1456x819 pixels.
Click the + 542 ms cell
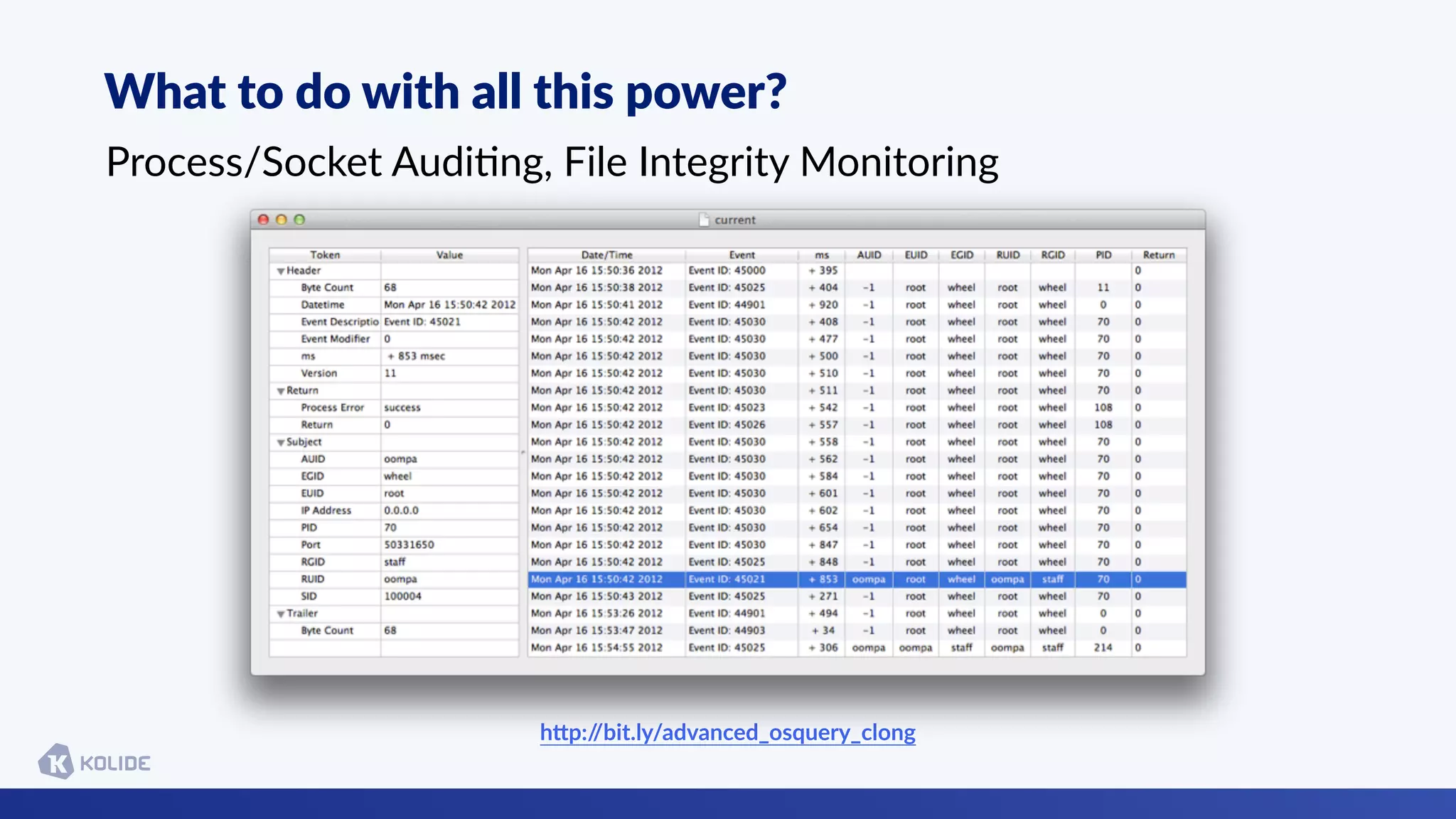tap(823, 408)
